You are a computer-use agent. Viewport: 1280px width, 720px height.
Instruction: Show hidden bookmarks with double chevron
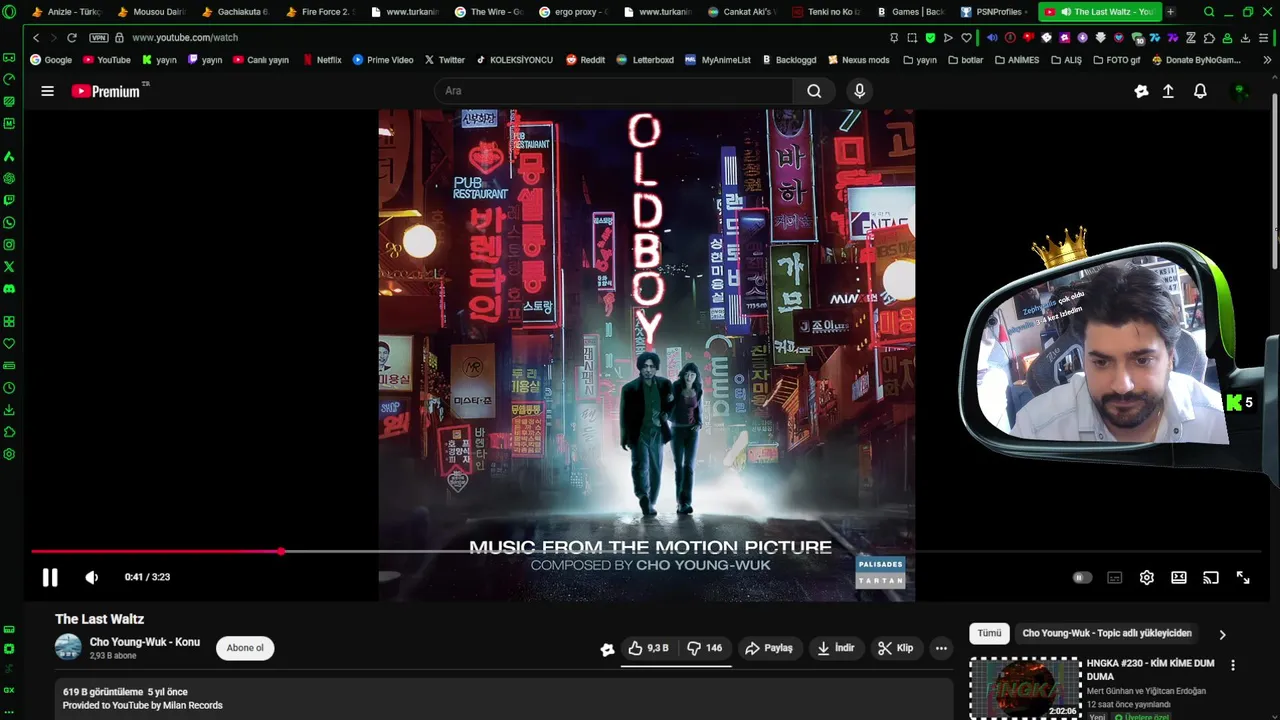coord(1267,60)
